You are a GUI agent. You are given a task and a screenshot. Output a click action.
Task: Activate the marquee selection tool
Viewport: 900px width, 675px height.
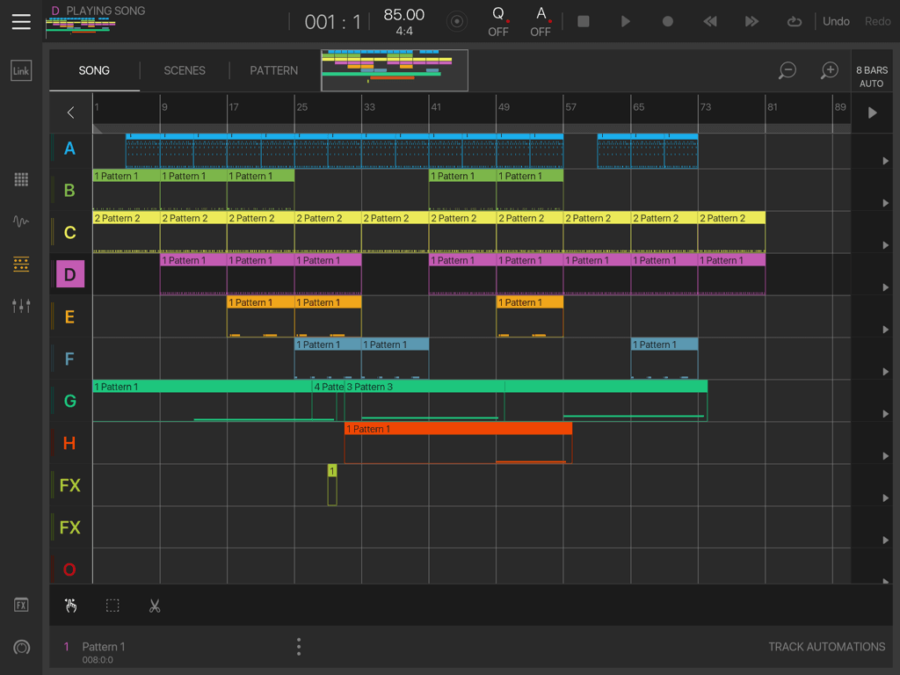(x=112, y=605)
